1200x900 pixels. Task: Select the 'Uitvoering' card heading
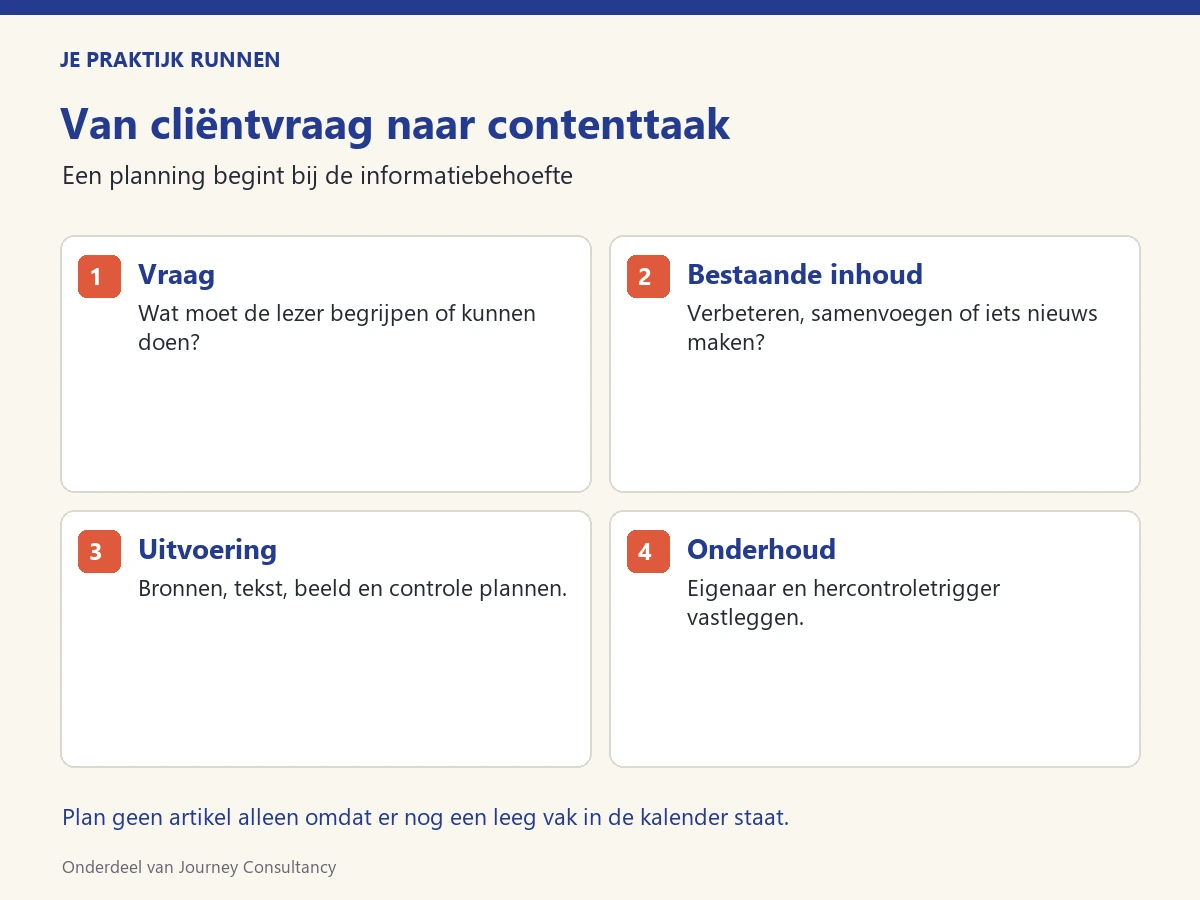point(207,550)
